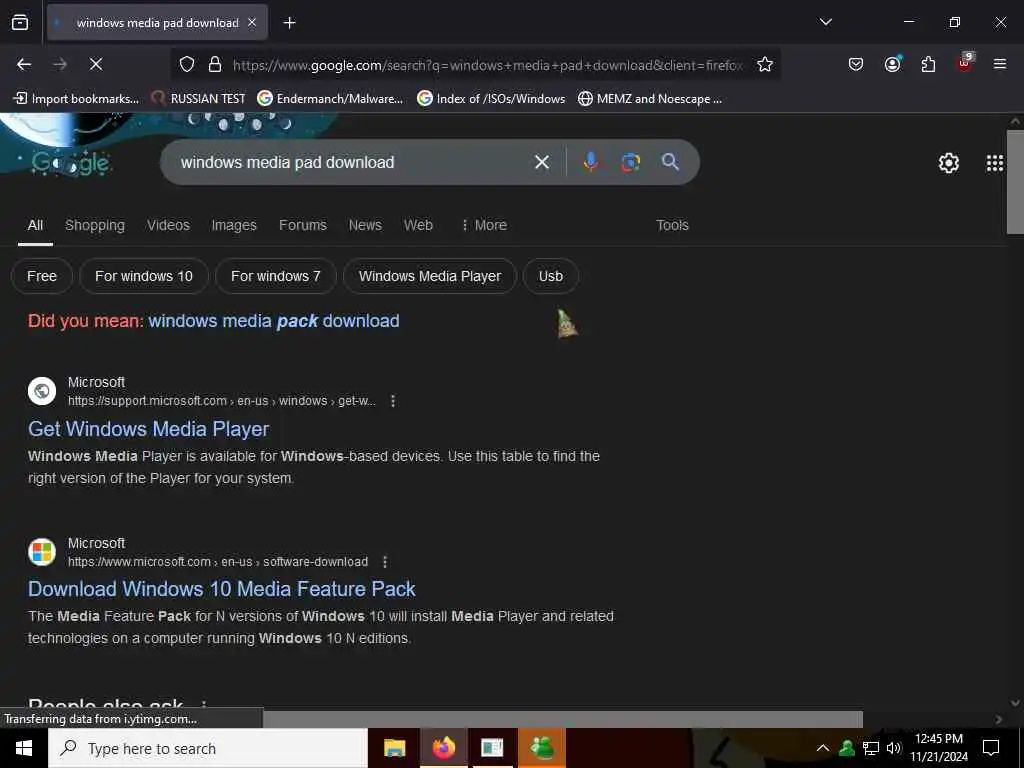This screenshot has width=1024, height=768.
Task: Save page to Pocket
Action: (x=856, y=64)
